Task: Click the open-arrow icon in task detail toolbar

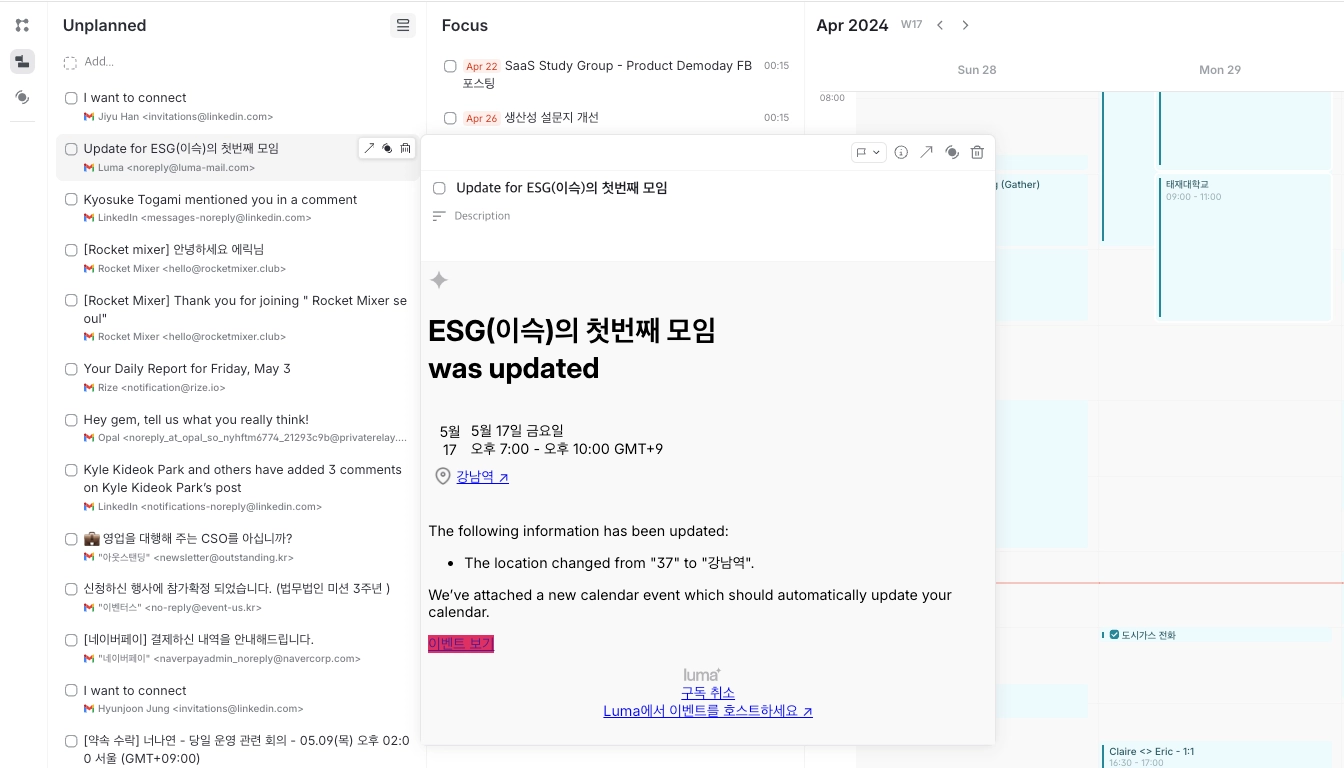Action: (927, 152)
